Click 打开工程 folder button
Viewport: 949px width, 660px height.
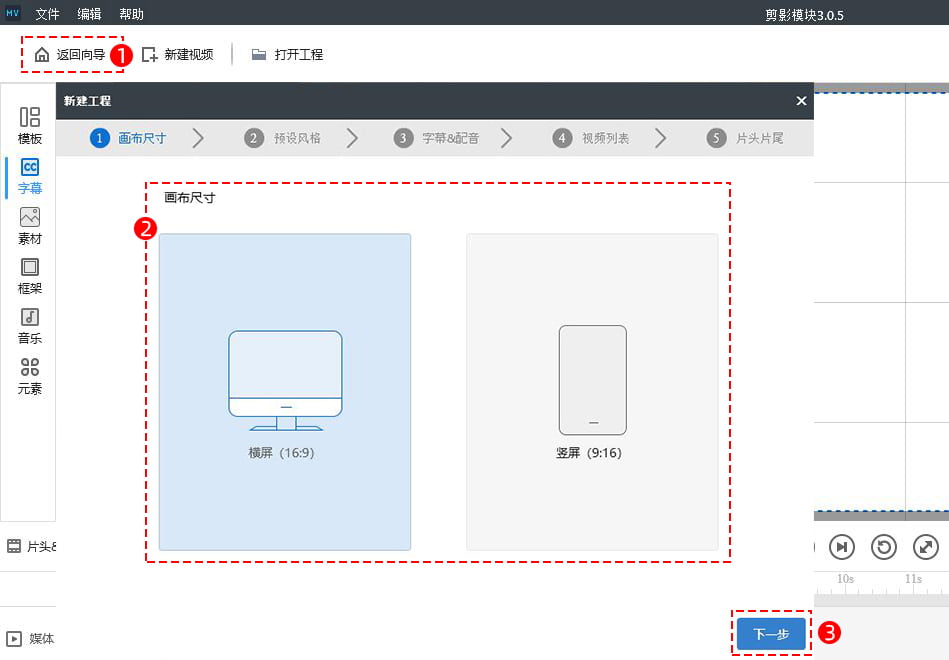287,54
